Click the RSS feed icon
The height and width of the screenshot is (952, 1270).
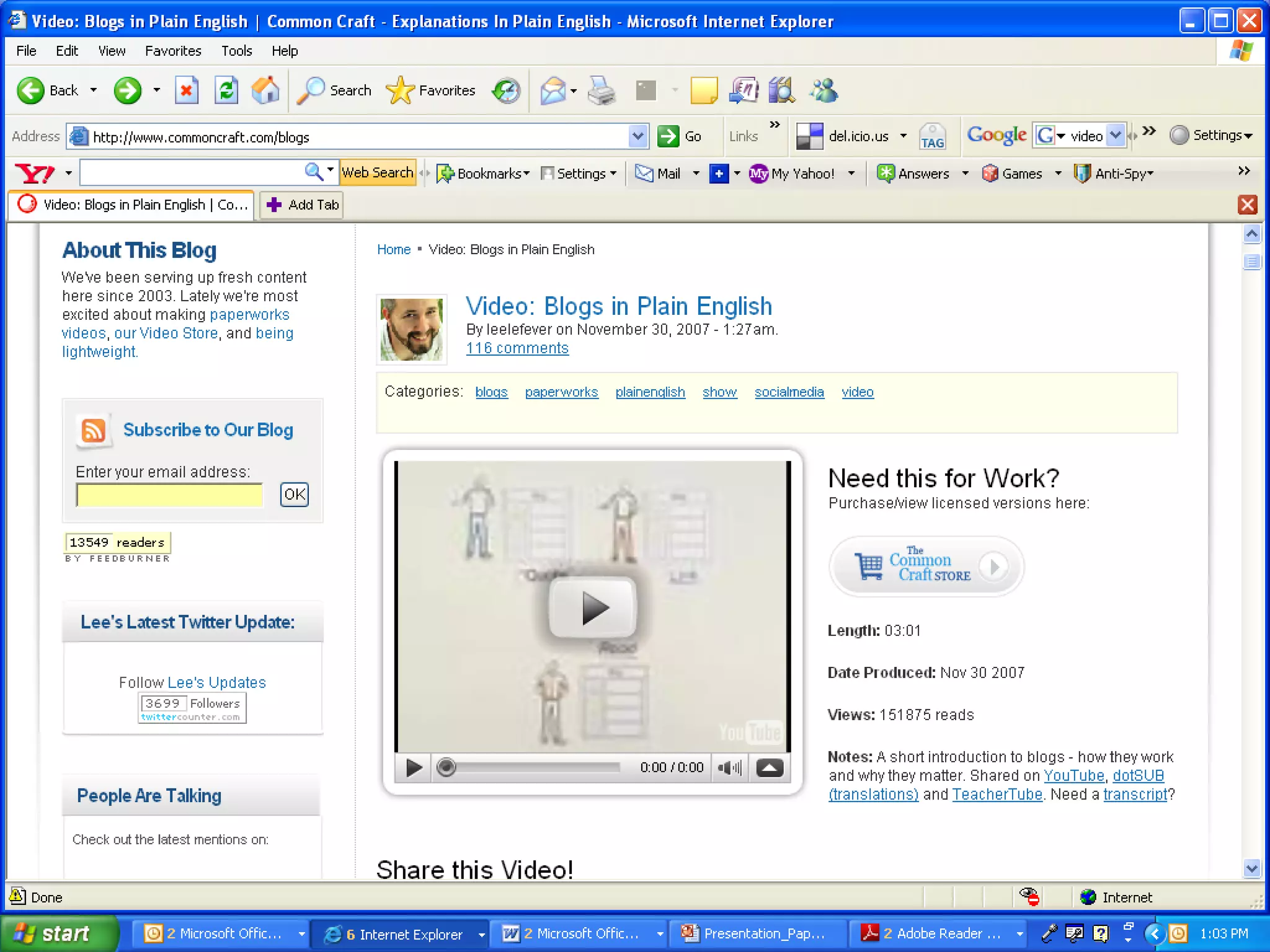point(94,430)
